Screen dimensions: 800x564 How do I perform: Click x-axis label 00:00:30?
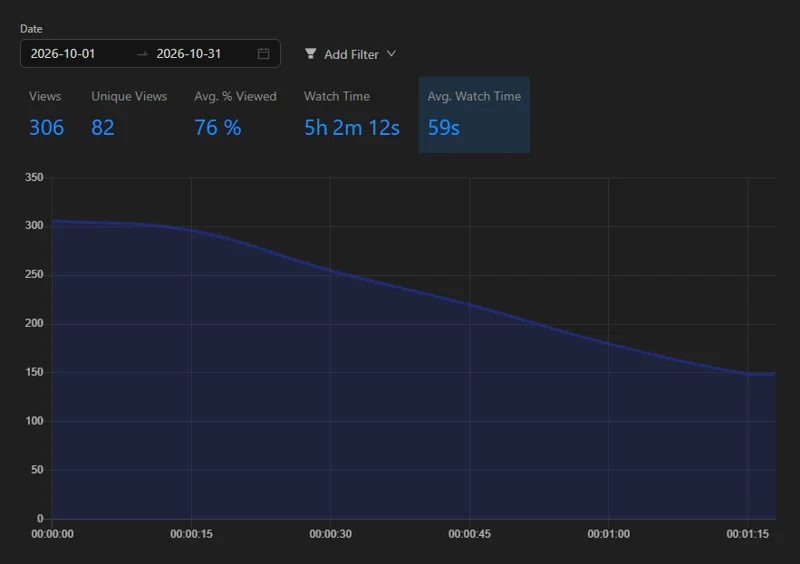(x=331, y=534)
